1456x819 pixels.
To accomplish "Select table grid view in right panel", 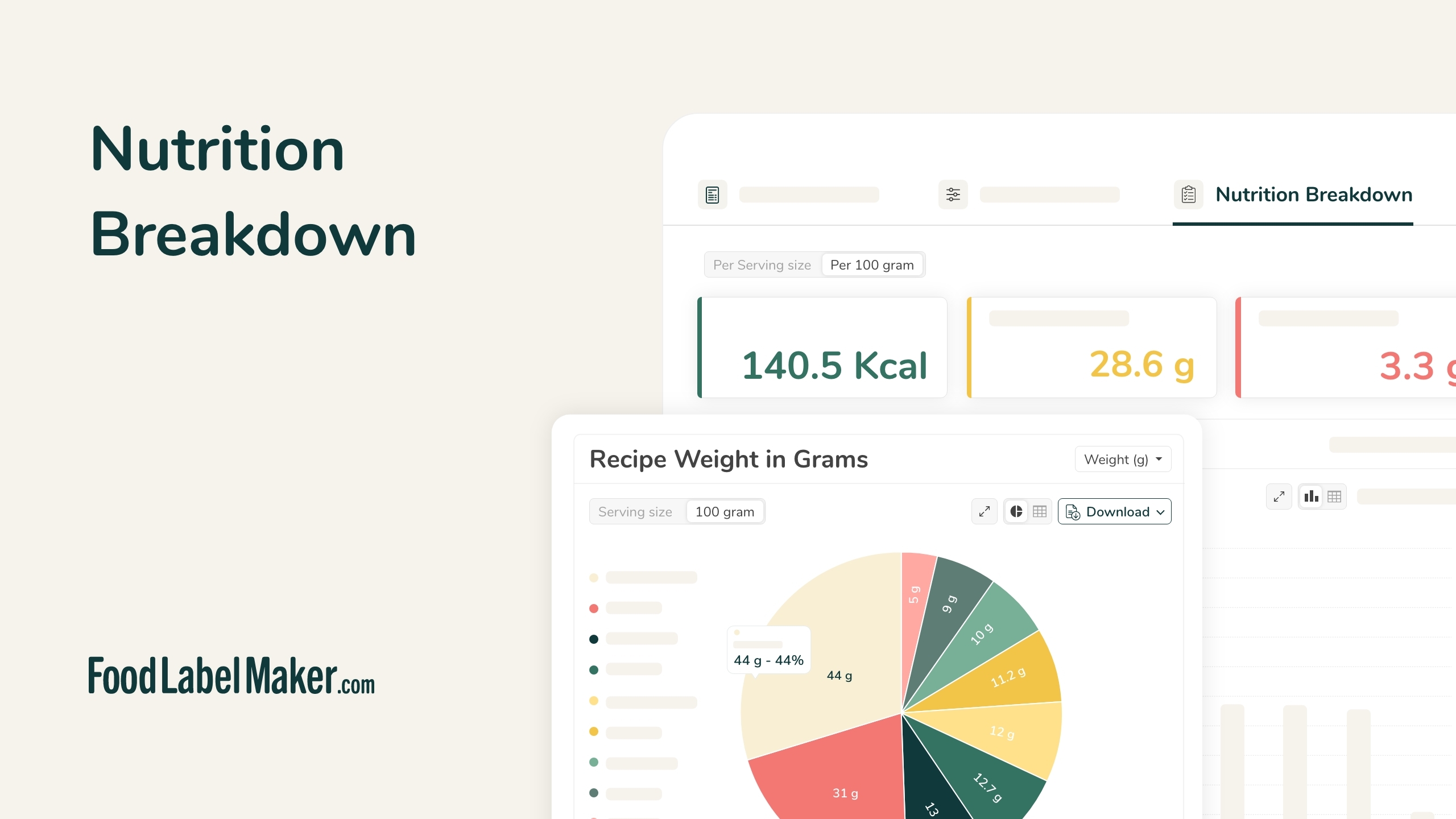I will (1334, 497).
